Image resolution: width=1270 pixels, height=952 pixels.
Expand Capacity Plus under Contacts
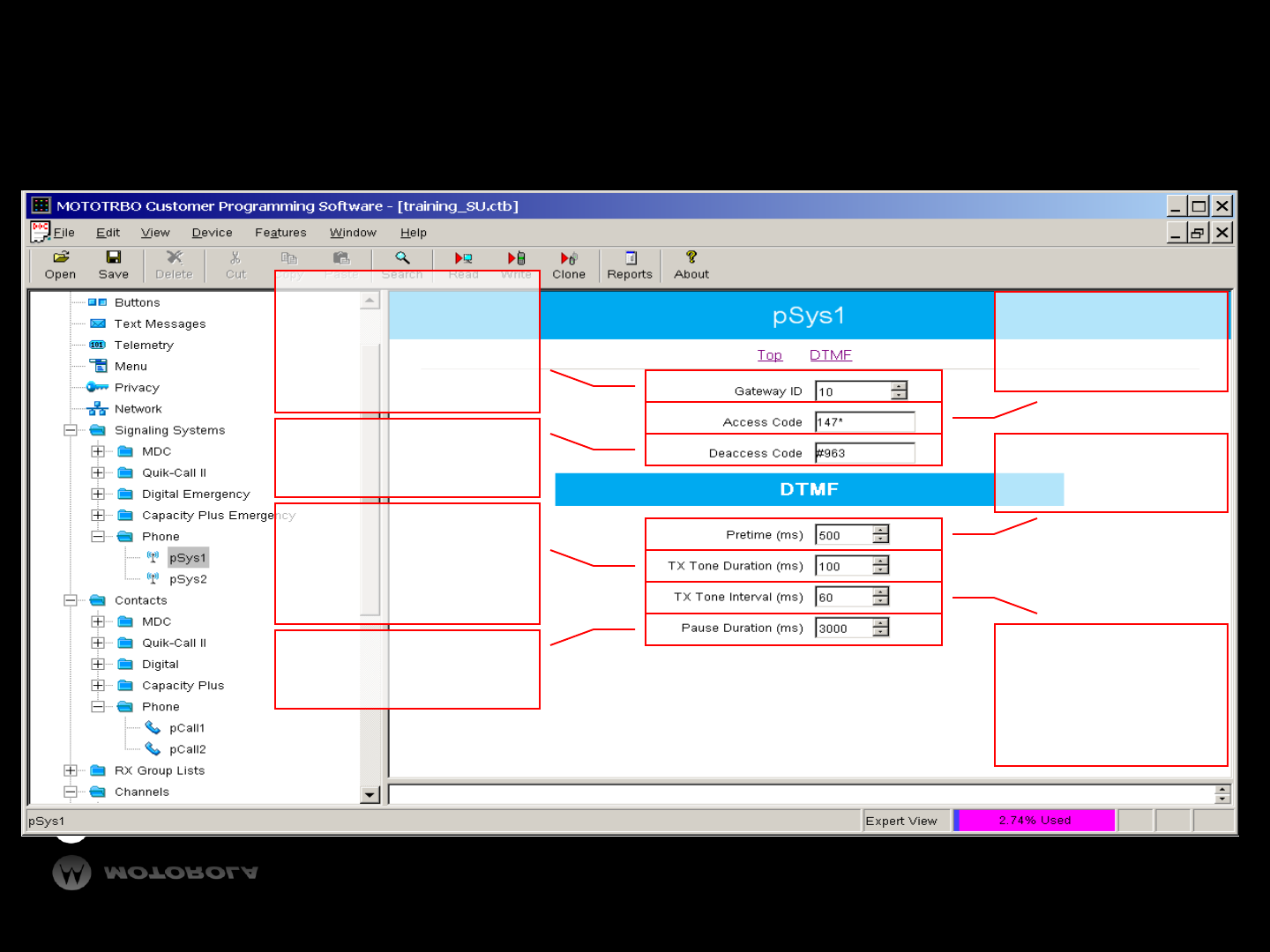point(98,685)
